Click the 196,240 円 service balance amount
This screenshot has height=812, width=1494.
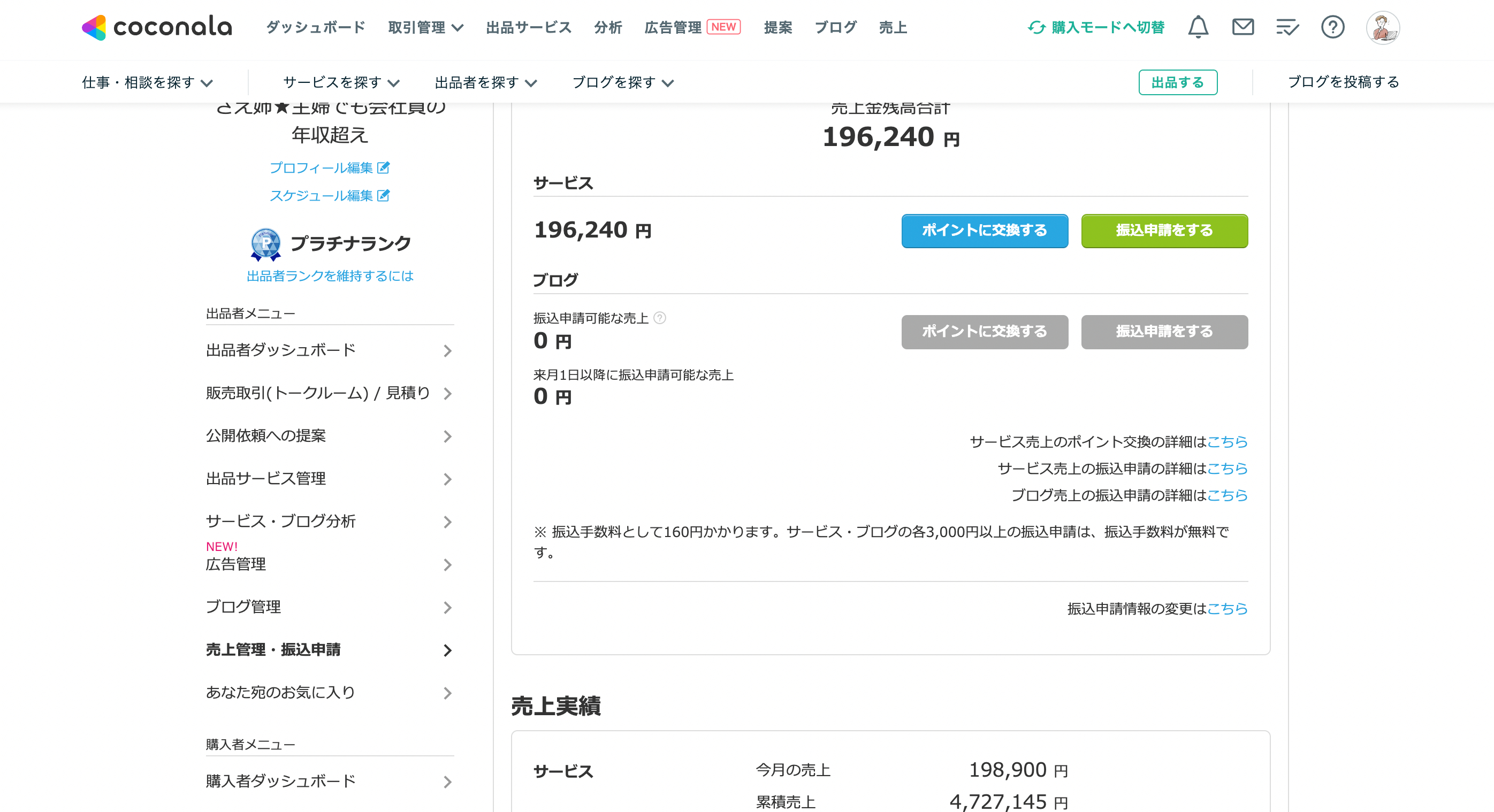coord(593,231)
